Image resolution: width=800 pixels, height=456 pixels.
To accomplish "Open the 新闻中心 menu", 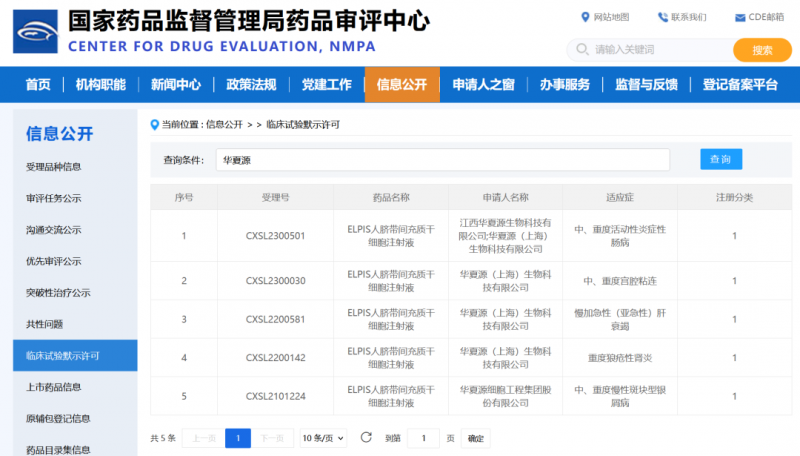I will click(176, 85).
